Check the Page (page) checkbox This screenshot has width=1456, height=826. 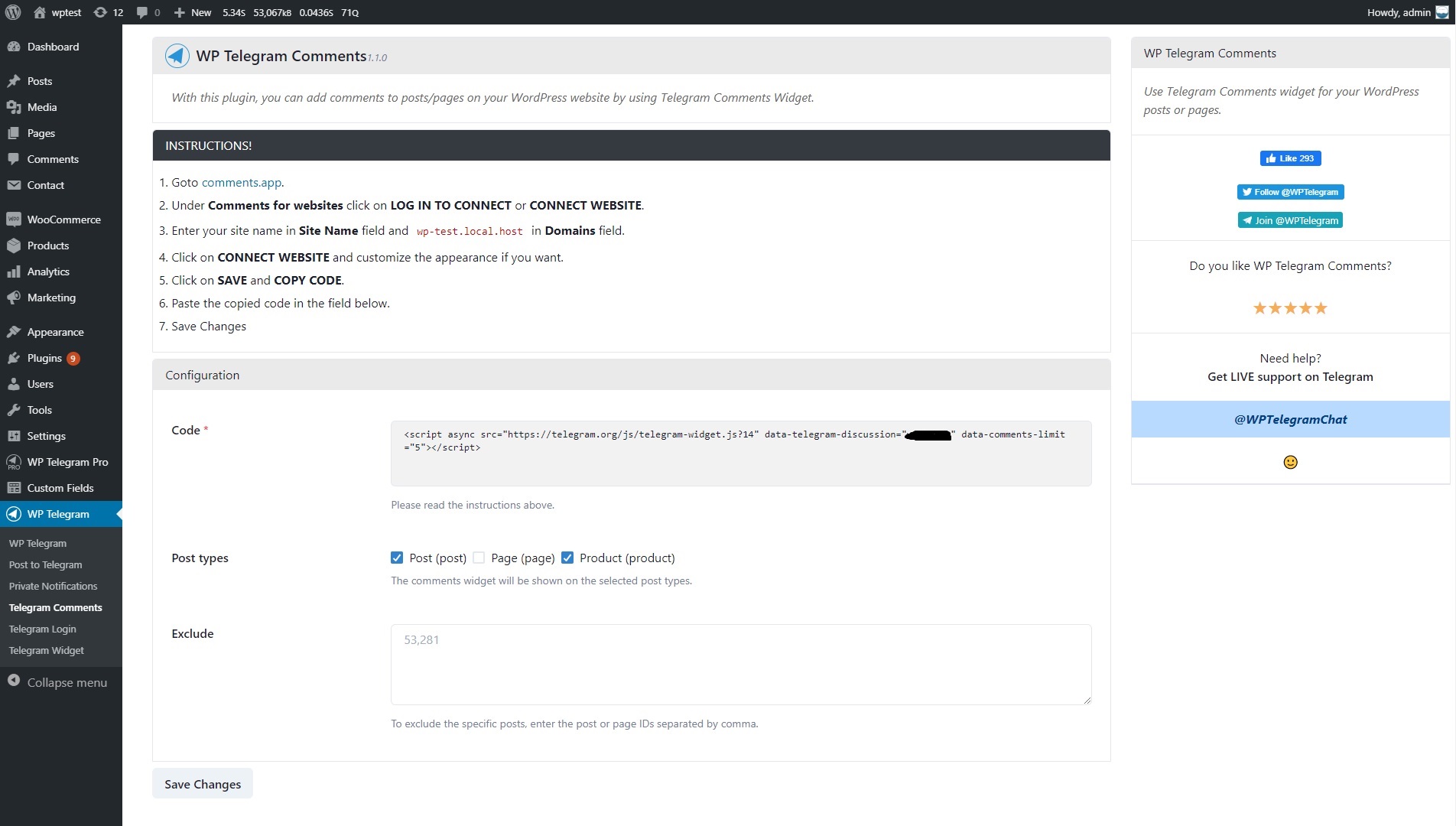[479, 558]
